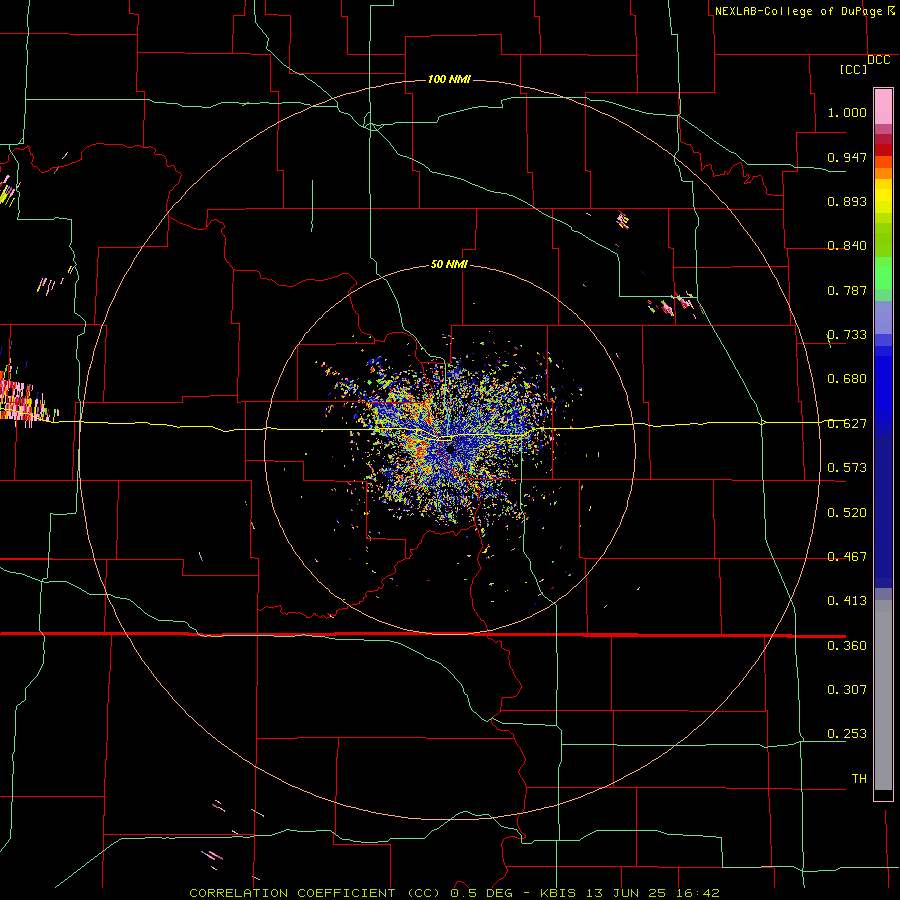Click the 0.573 legend value
Image resolution: width=900 pixels, height=900 pixels.
(847, 468)
